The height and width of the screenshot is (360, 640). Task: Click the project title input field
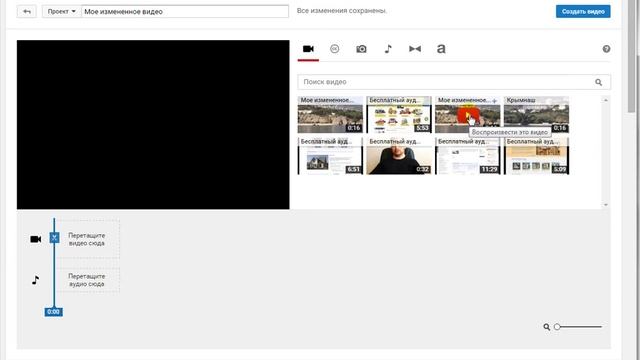click(x=185, y=11)
